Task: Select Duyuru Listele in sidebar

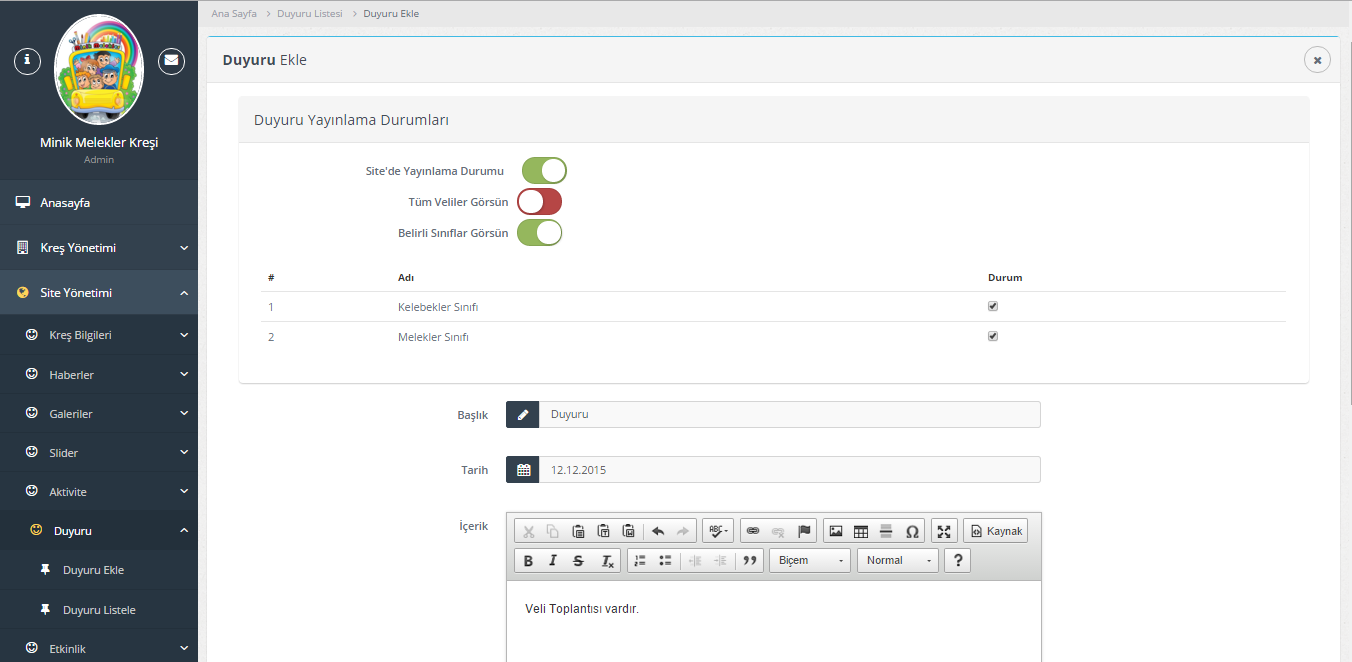Action: coord(99,610)
